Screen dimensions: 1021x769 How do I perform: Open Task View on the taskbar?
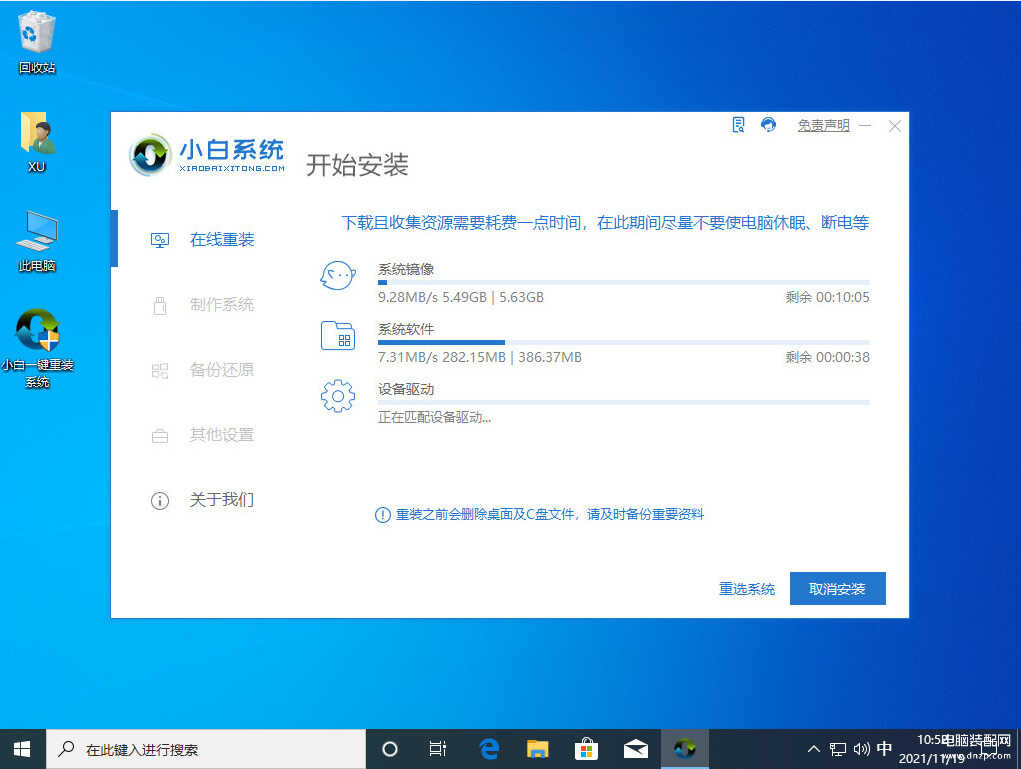click(438, 749)
